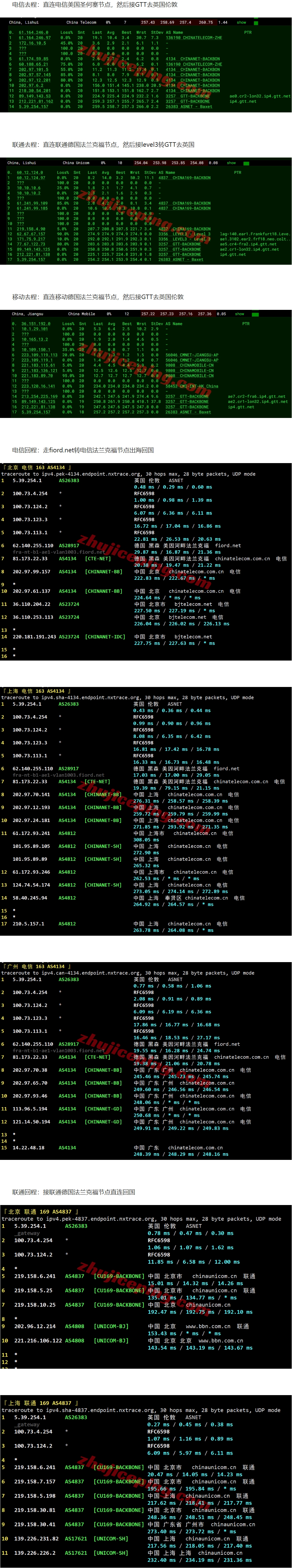Select the heading "电信回程：走fiord.net转电信法兰克福节点出海回国"
The image size is (292, 1568).
tap(83, 450)
